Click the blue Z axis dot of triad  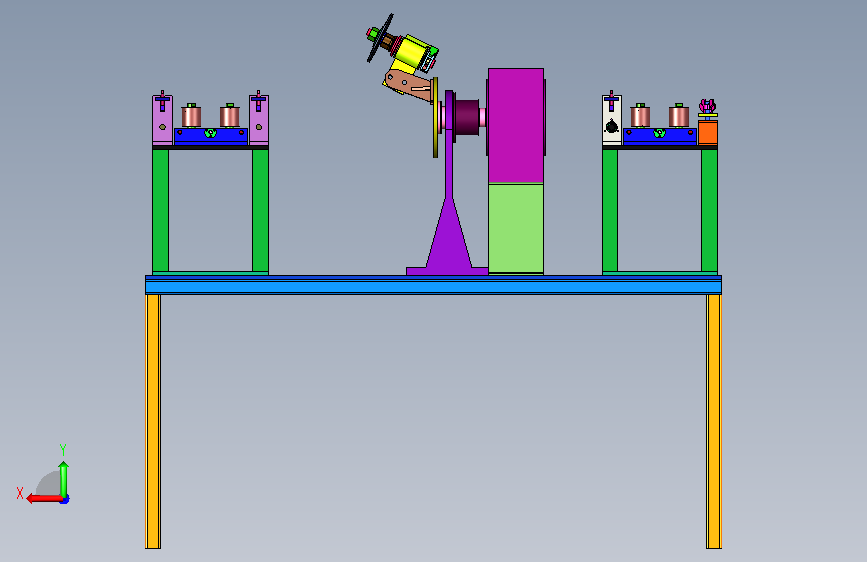coord(65,500)
